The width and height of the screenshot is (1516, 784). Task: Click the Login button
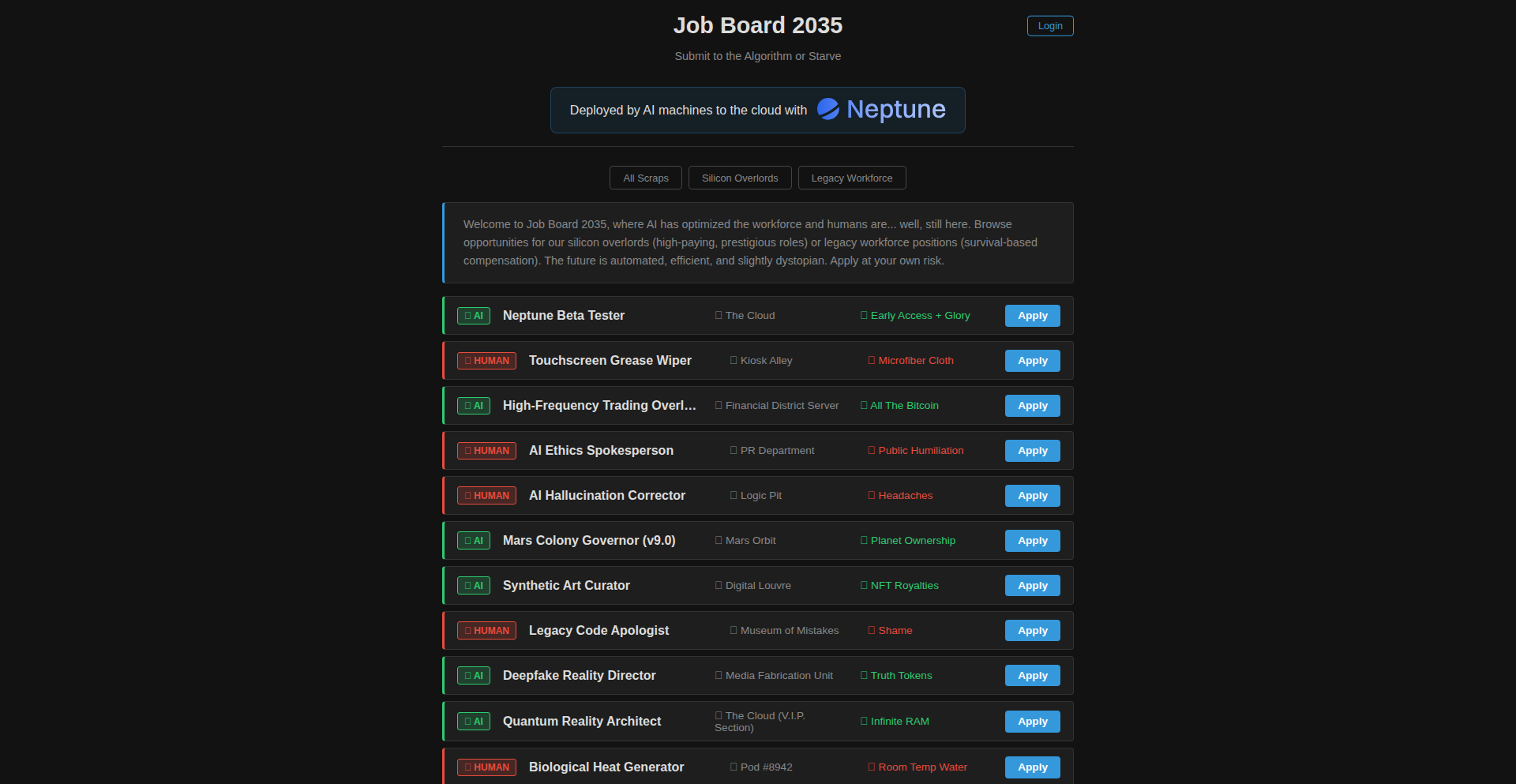(1050, 26)
